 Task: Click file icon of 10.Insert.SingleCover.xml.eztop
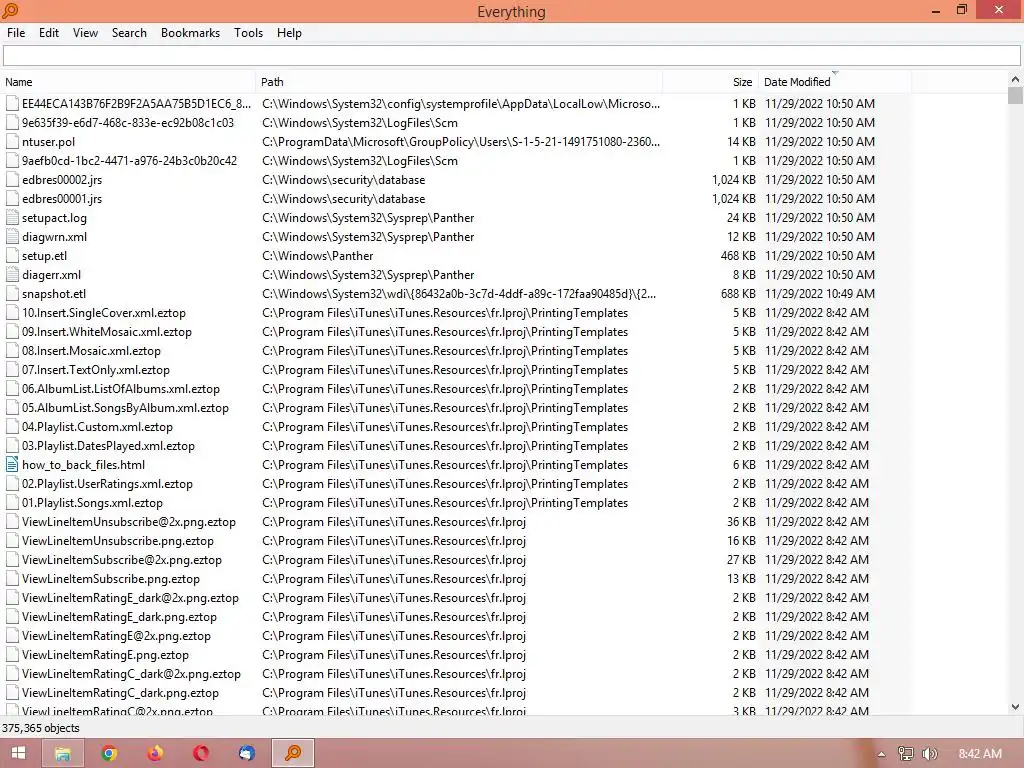click(12, 313)
